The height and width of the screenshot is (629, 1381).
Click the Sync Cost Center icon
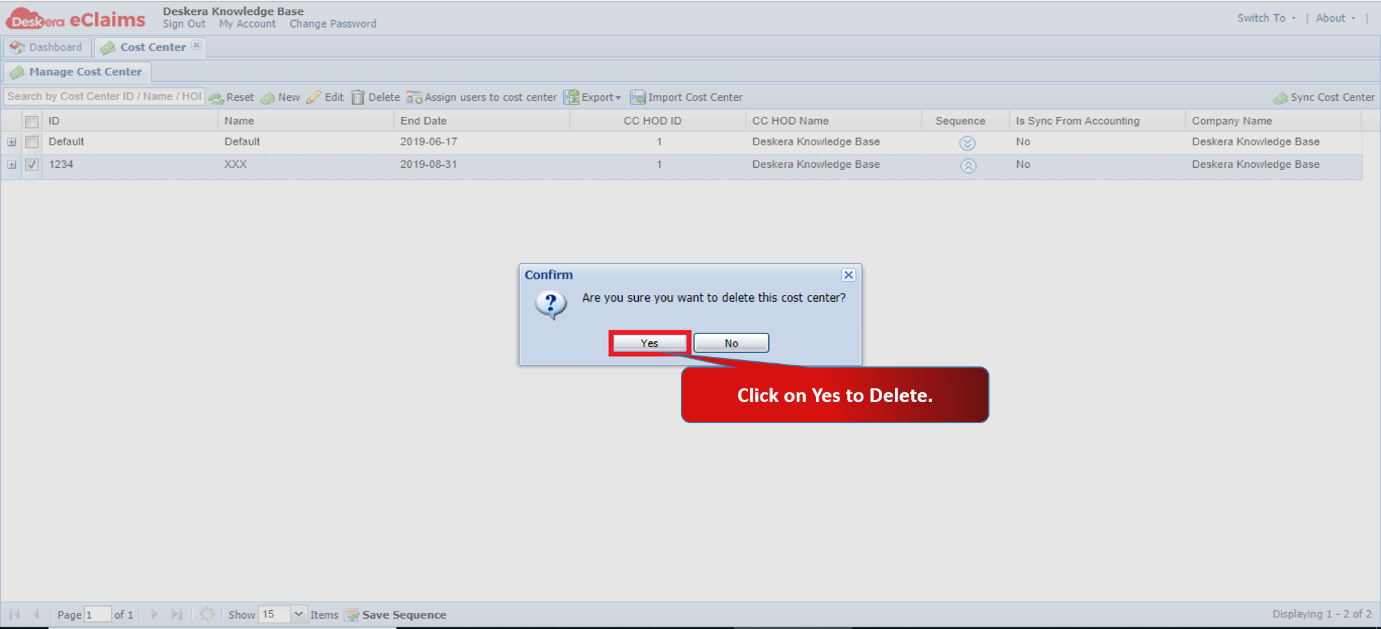pyautogui.click(x=1280, y=98)
